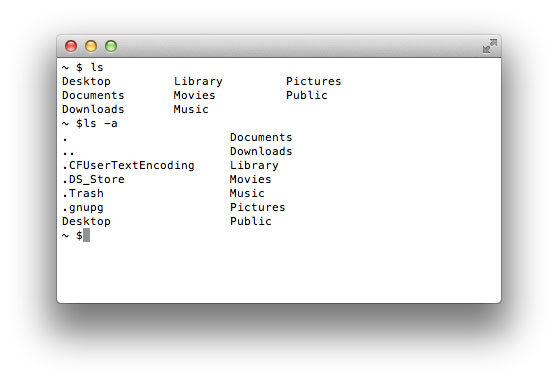
Task: Click the '.Trash' entry
Action: coord(83,193)
